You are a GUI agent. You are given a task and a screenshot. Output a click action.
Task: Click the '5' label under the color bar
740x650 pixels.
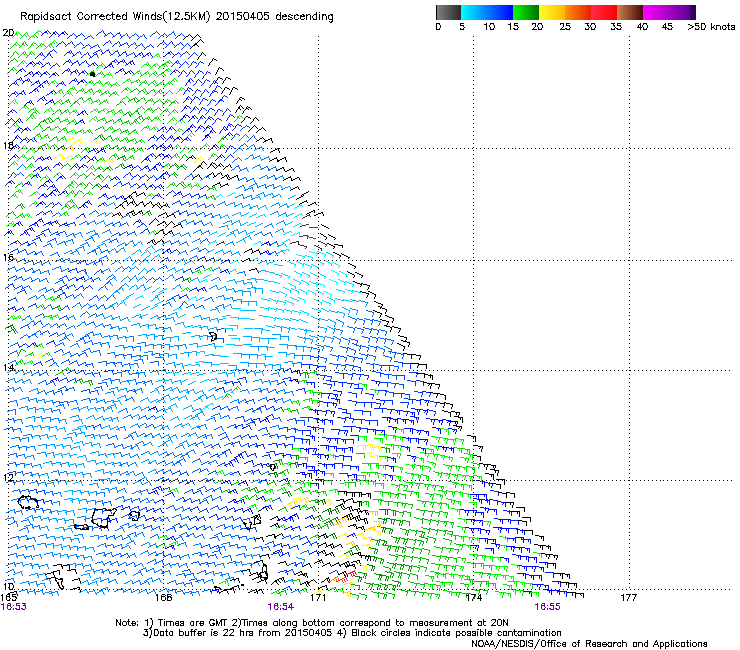(x=462, y=27)
